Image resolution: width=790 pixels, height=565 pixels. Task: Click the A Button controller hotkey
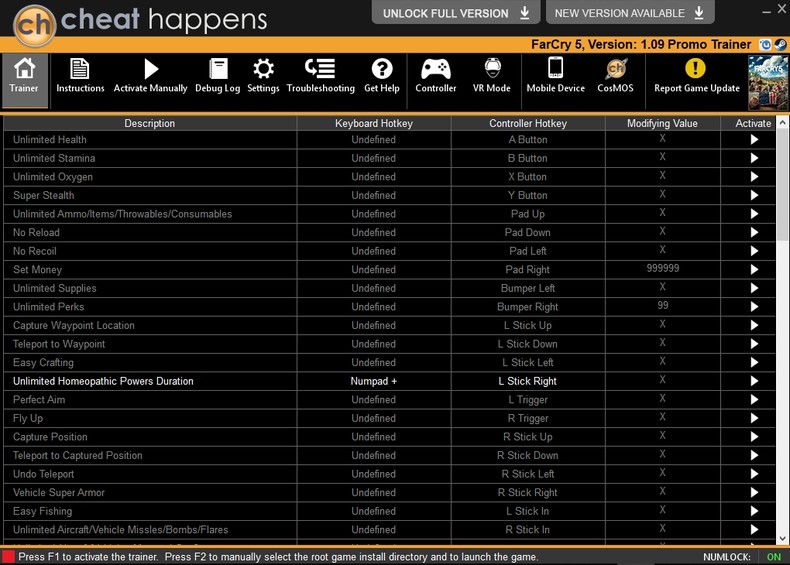[528, 140]
